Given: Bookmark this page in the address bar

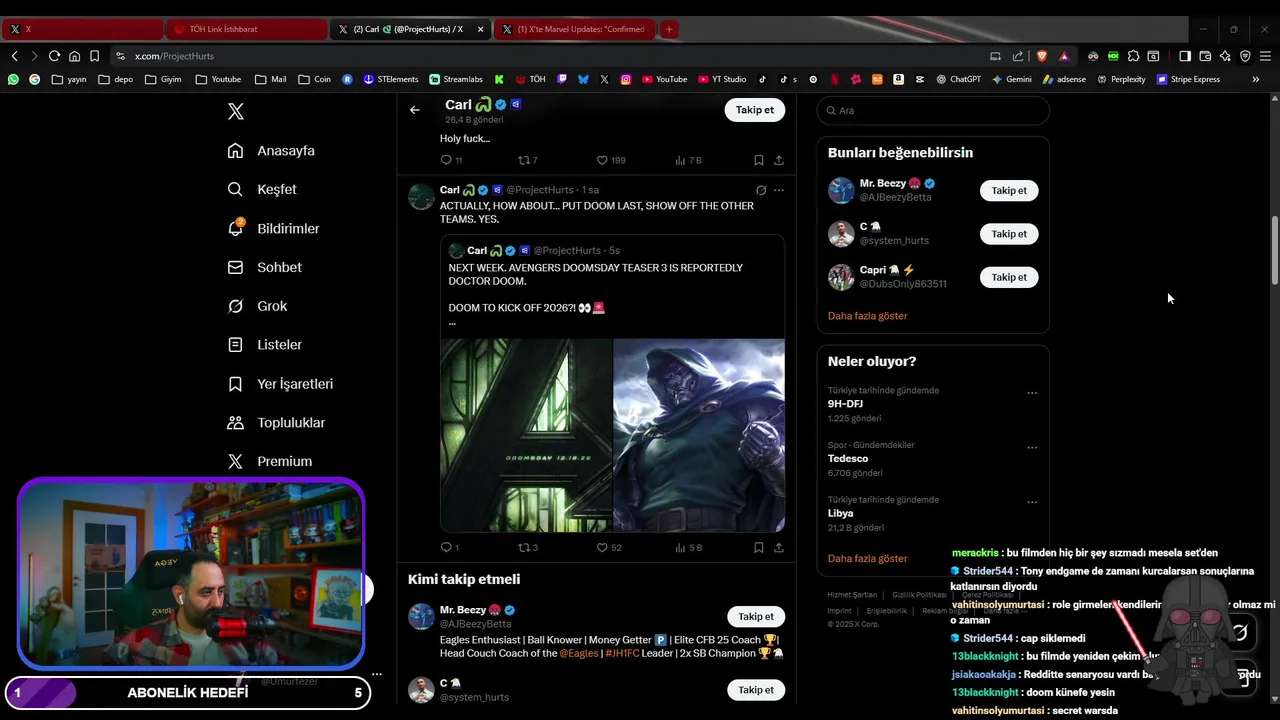Looking at the screenshot, I should click(94, 56).
